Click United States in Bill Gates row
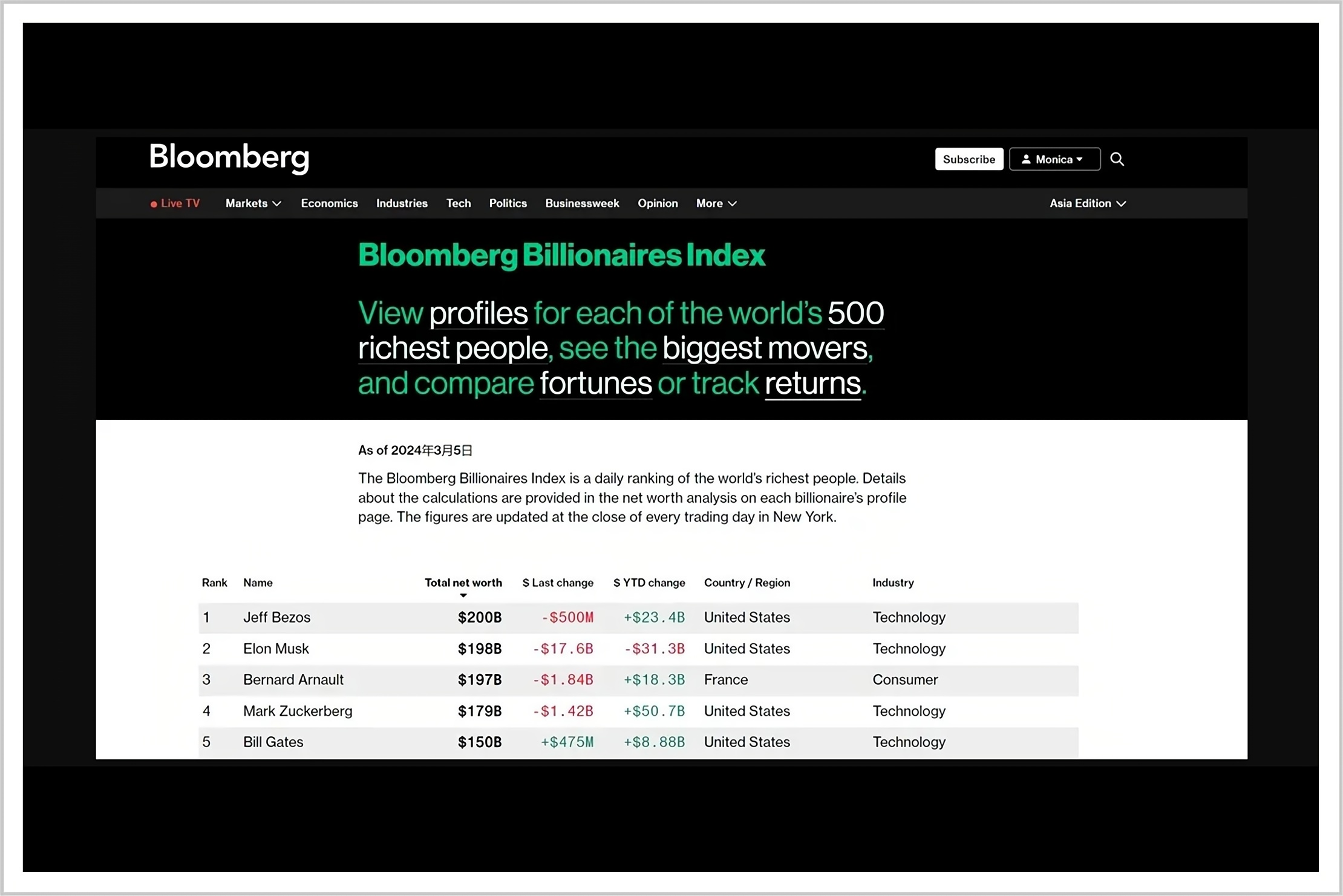Viewport: 1343px width, 896px height. click(747, 742)
